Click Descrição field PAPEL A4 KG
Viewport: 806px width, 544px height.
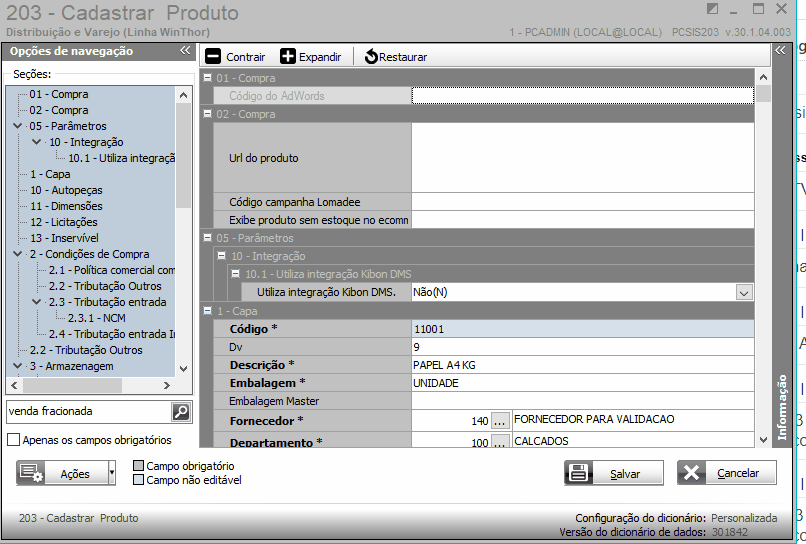click(x=582, y=365)
